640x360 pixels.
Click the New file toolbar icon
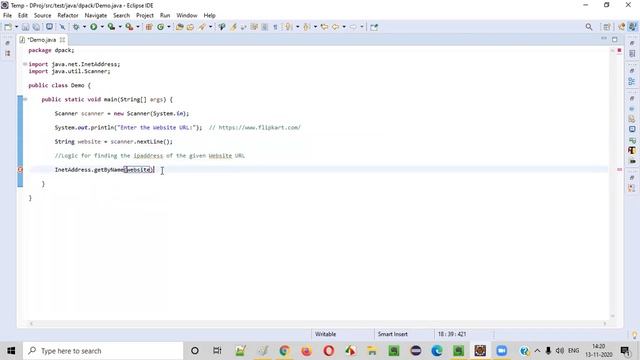click(8, 27)
